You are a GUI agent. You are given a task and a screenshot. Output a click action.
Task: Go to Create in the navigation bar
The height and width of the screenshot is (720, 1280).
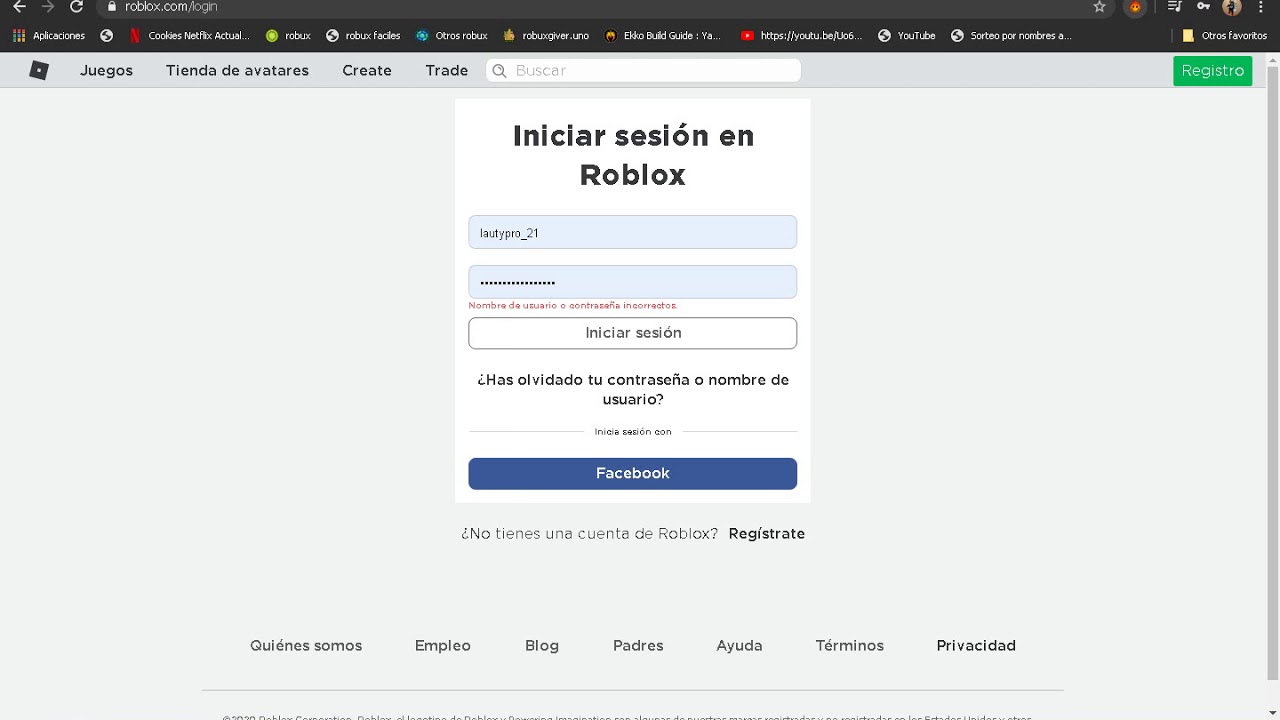pos(367,70)
